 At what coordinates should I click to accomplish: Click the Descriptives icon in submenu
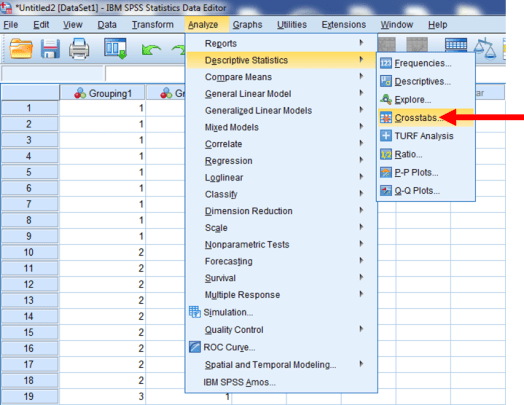click(386, 81)
